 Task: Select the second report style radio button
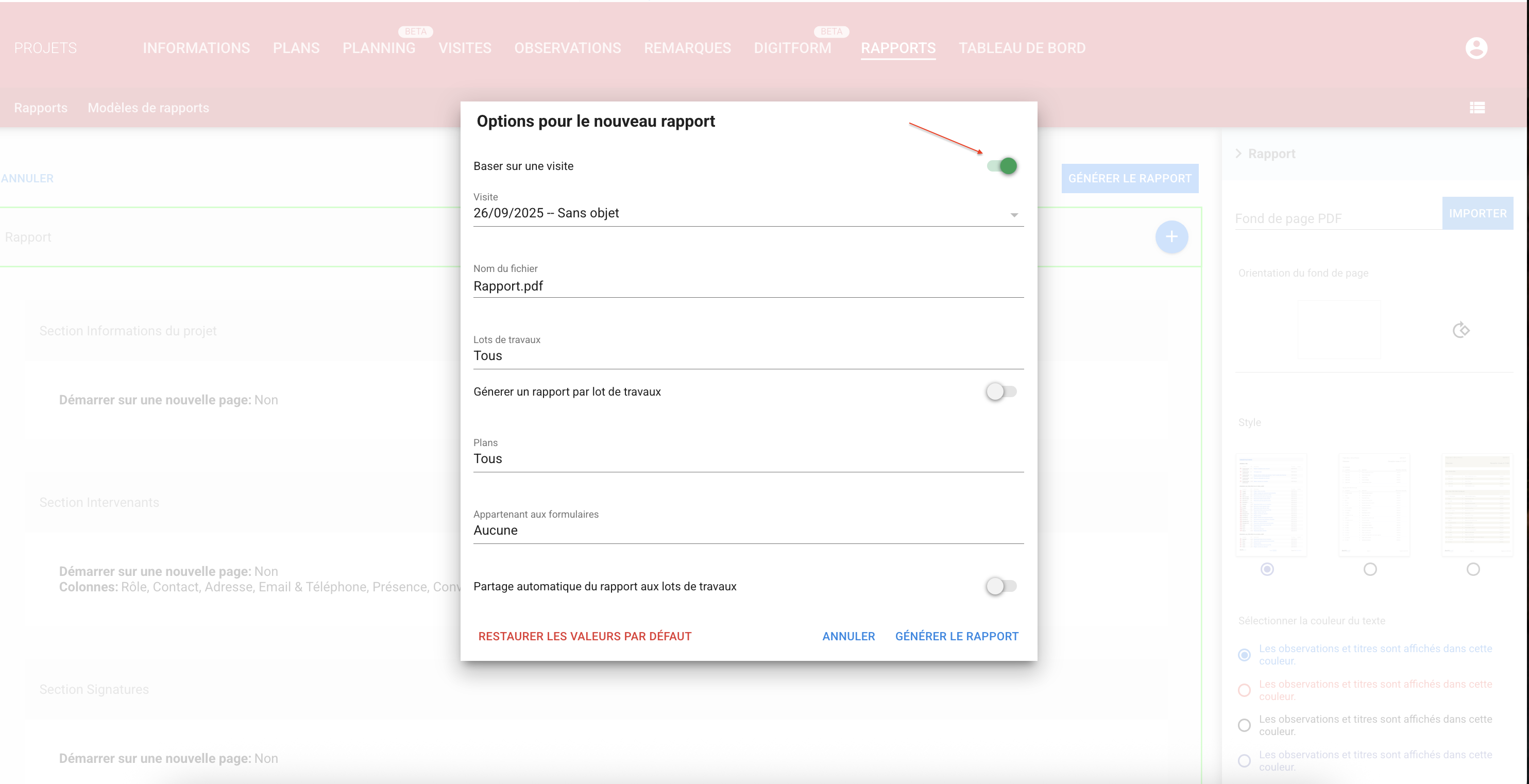point(1370,569)
